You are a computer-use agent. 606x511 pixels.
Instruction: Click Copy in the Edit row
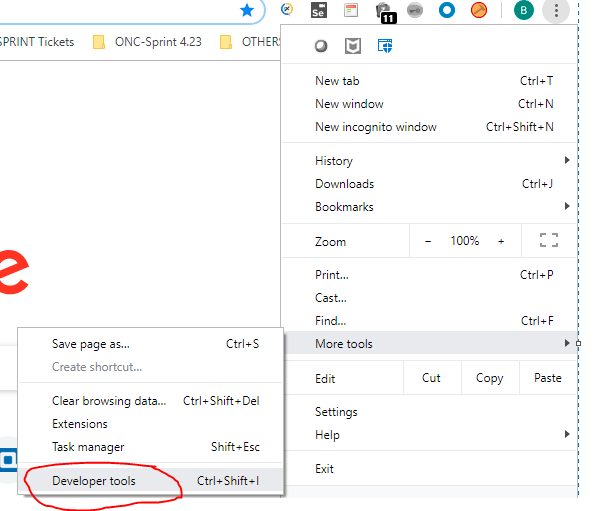coord(490,378)
